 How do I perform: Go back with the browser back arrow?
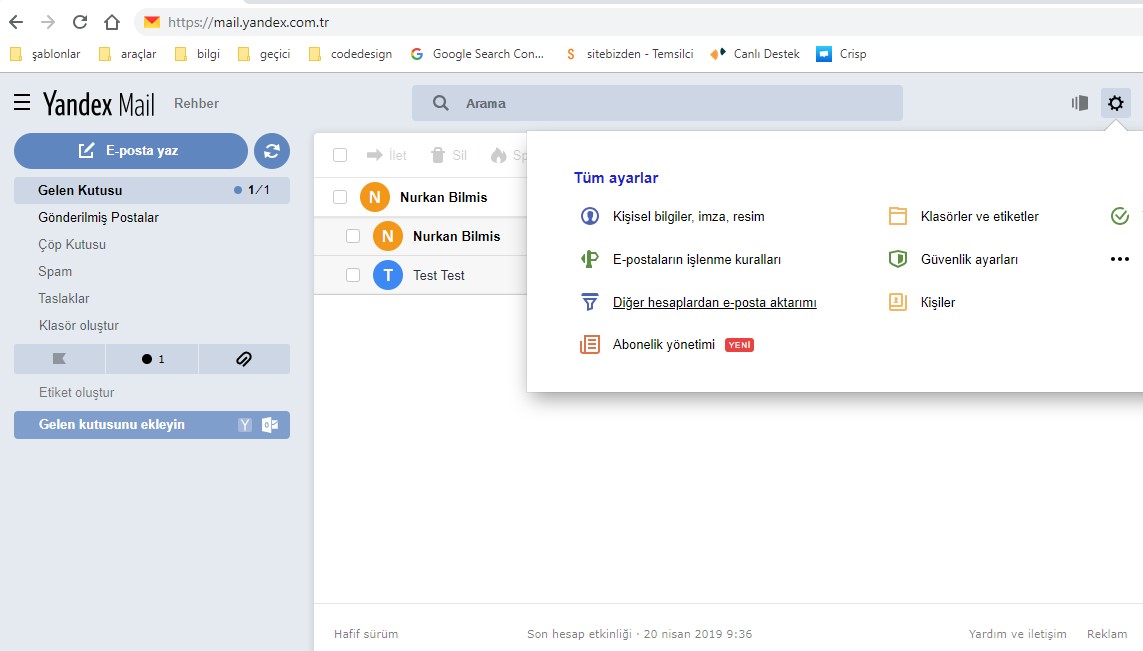coord(16,22)
